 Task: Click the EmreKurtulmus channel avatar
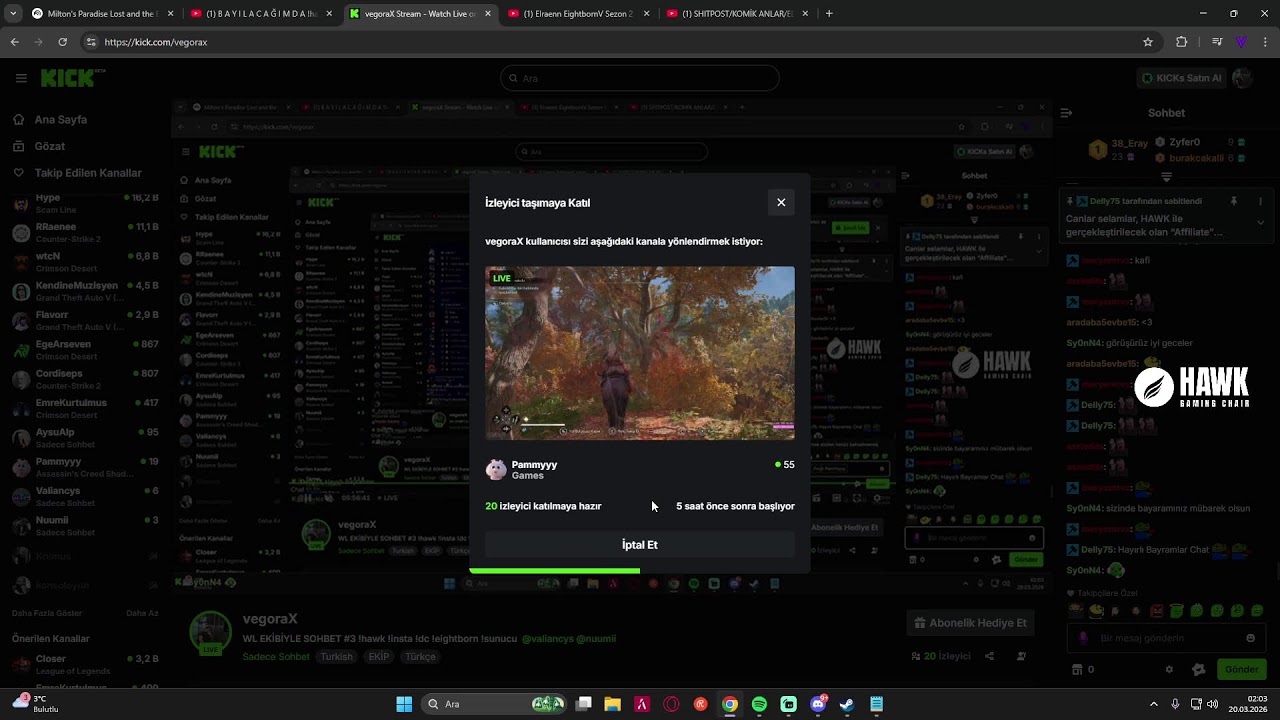(x=21, y=409)
